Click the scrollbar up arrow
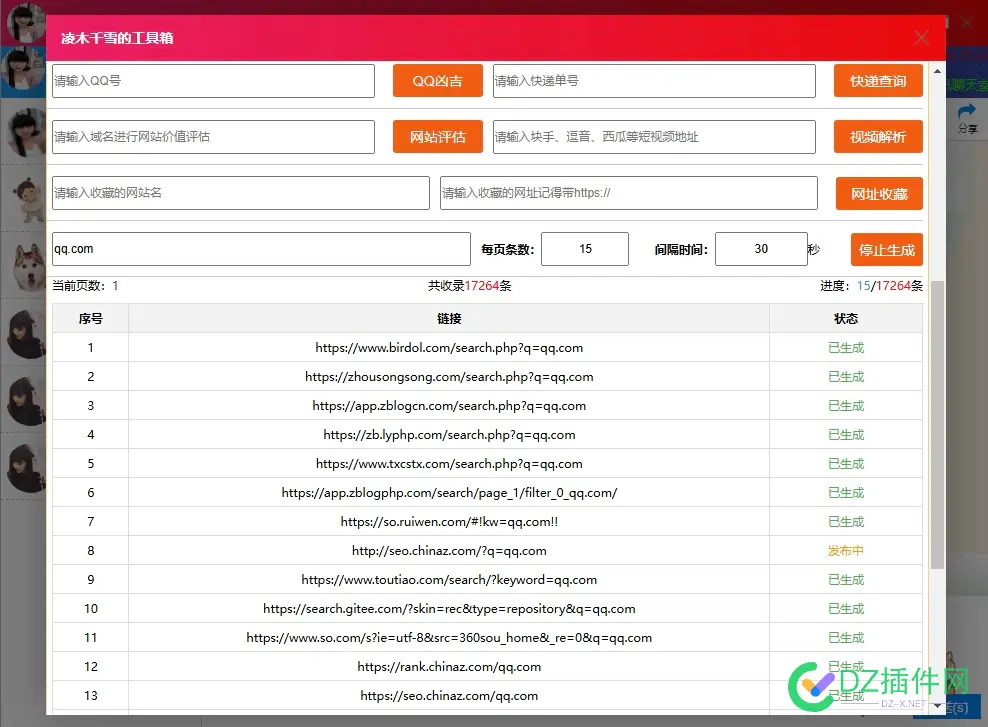The width and height of the screenshot is (988, 727). pyautogui.click(x=938, y=71)
